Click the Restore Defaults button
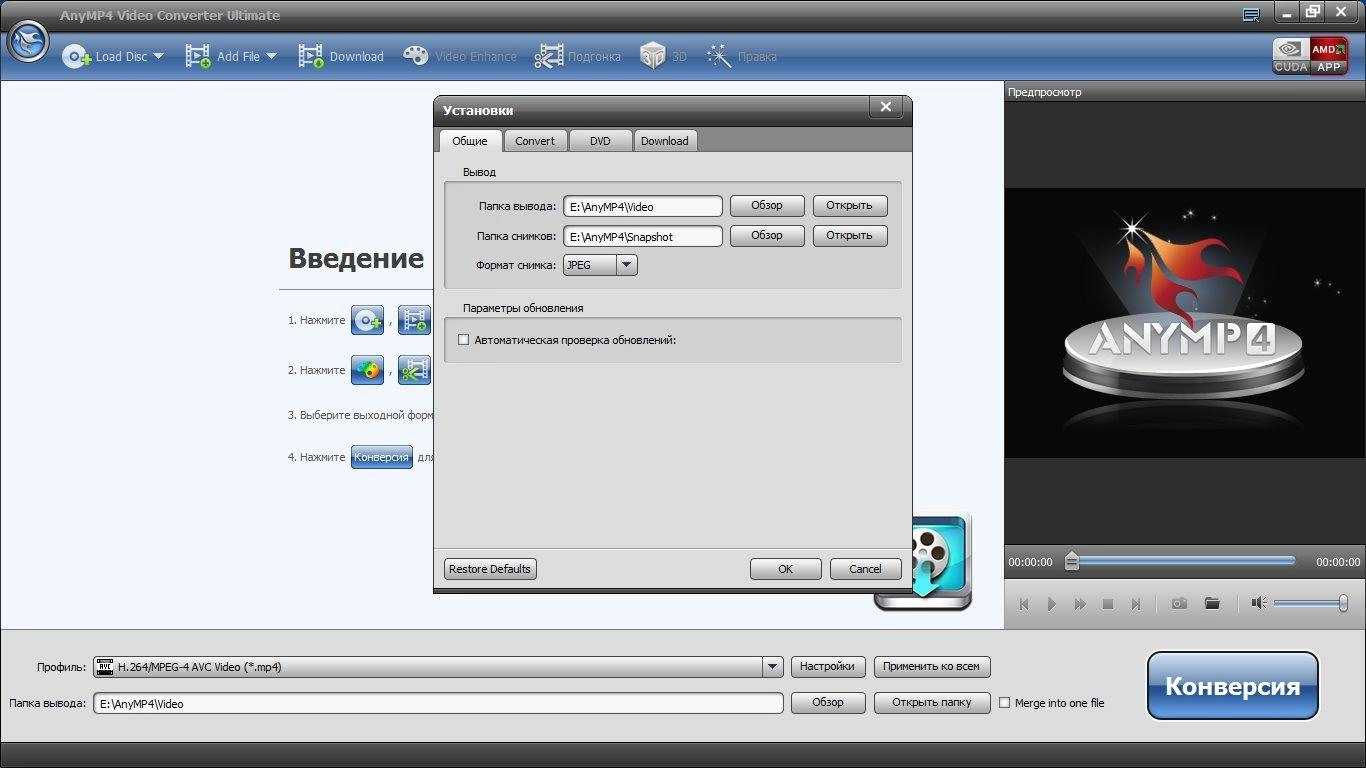Viewport: 1366px width, 768px height. [490, 569]
